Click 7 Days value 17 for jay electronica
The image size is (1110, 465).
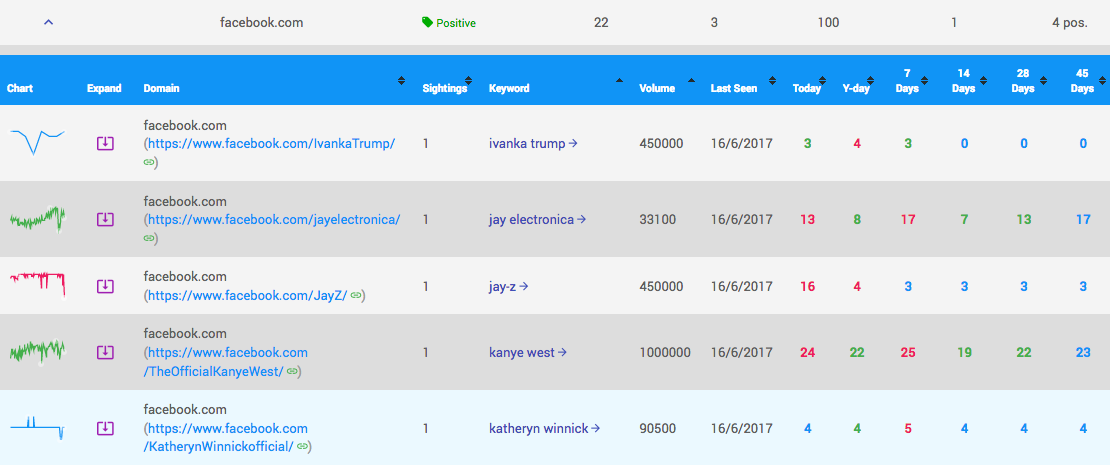pos(908,219)
